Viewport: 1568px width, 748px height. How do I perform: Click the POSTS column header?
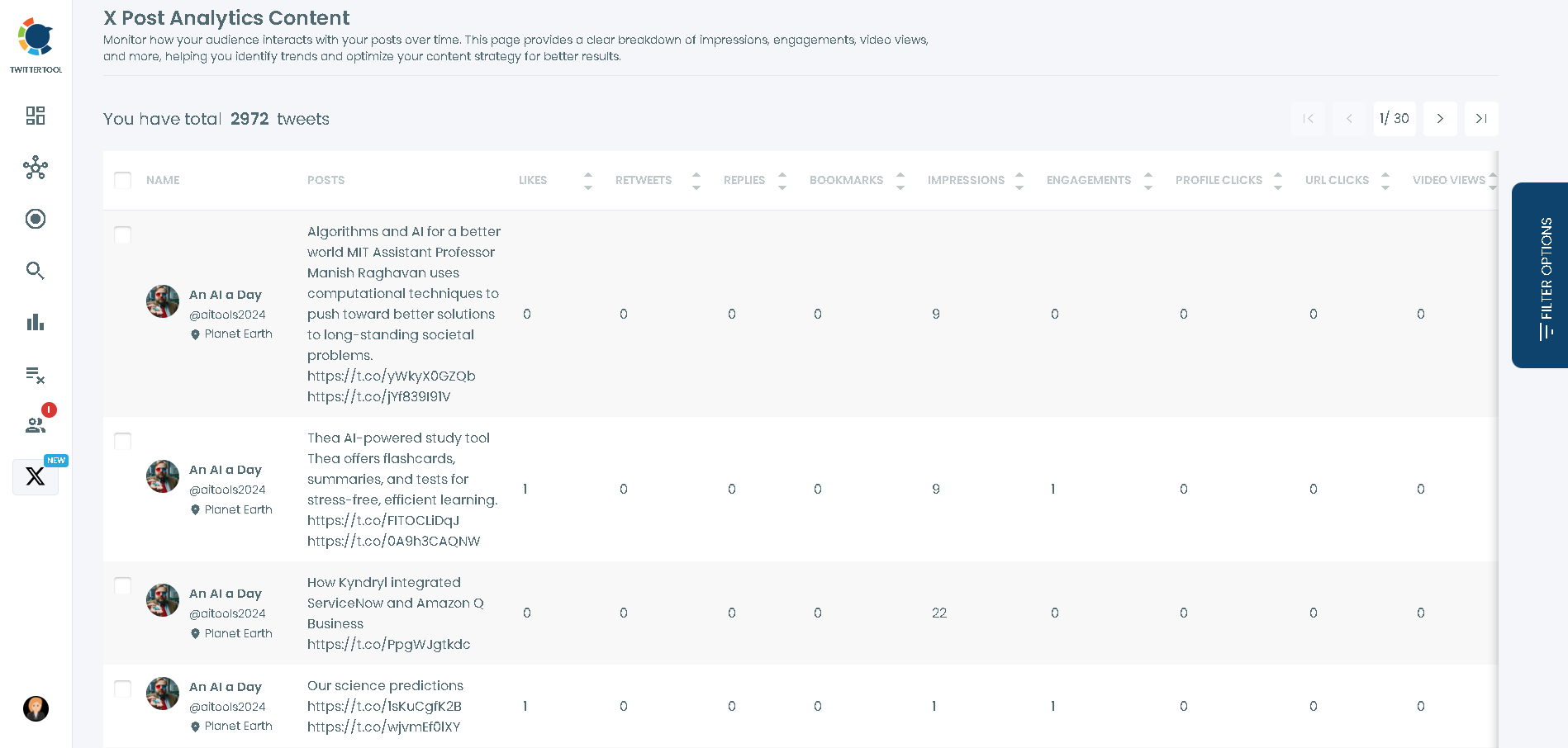[326, 180]
